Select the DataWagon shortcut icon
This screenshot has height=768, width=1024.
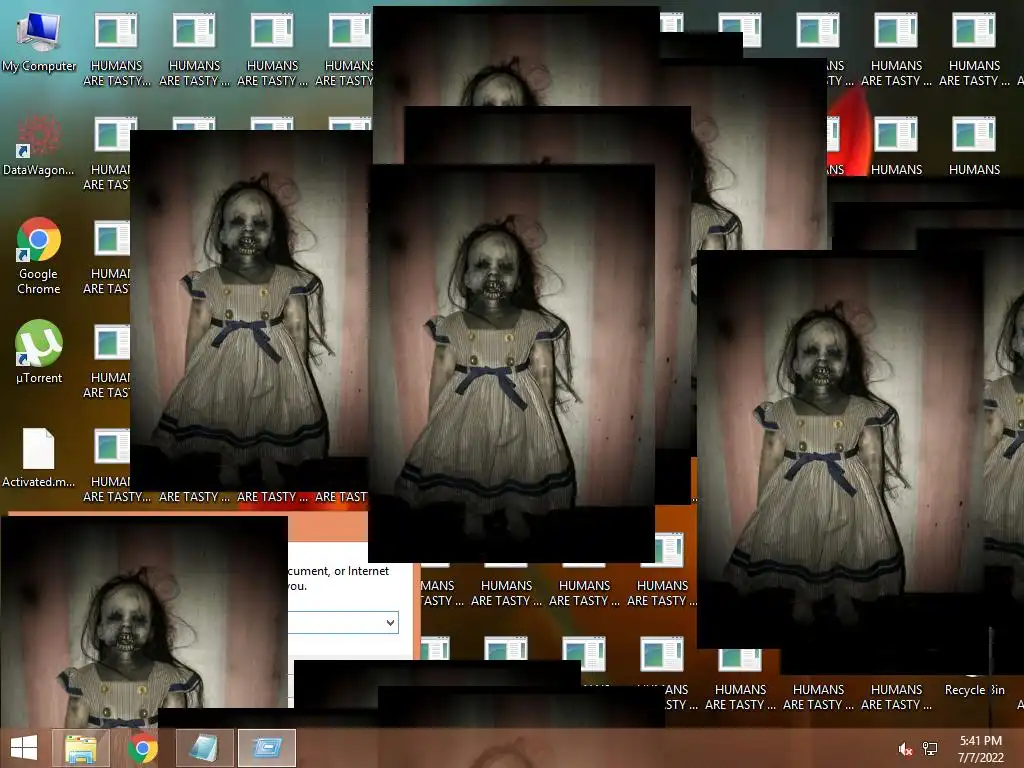point(39,146)
